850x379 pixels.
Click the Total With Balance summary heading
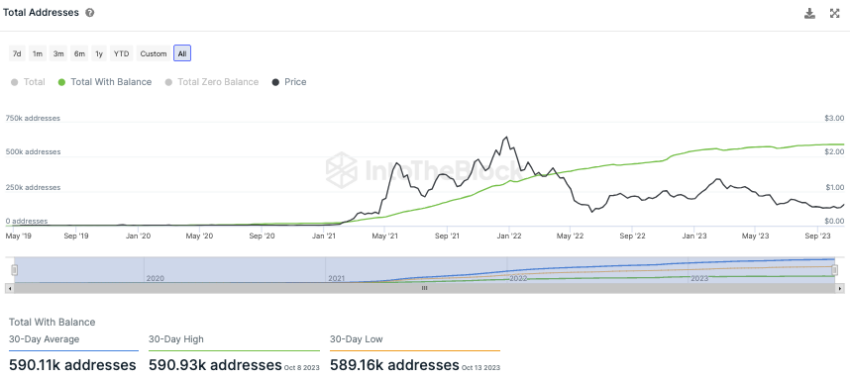52,322
